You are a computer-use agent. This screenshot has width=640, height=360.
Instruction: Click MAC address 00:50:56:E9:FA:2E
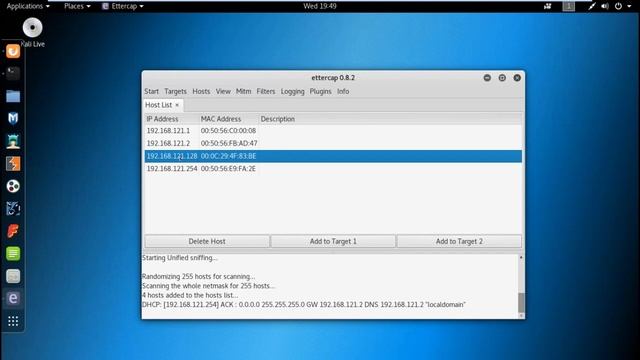click(x=228, y=169)
